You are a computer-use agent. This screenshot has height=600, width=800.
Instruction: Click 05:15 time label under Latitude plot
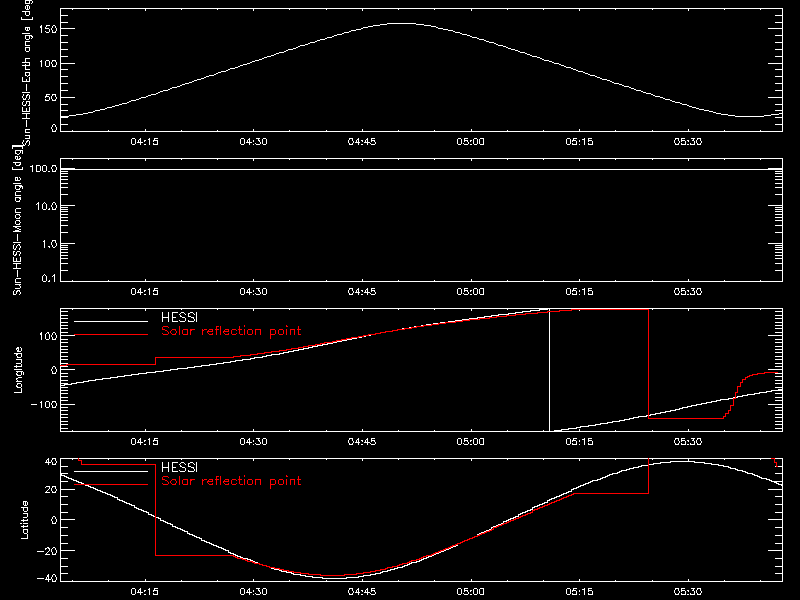pos(579,592)
